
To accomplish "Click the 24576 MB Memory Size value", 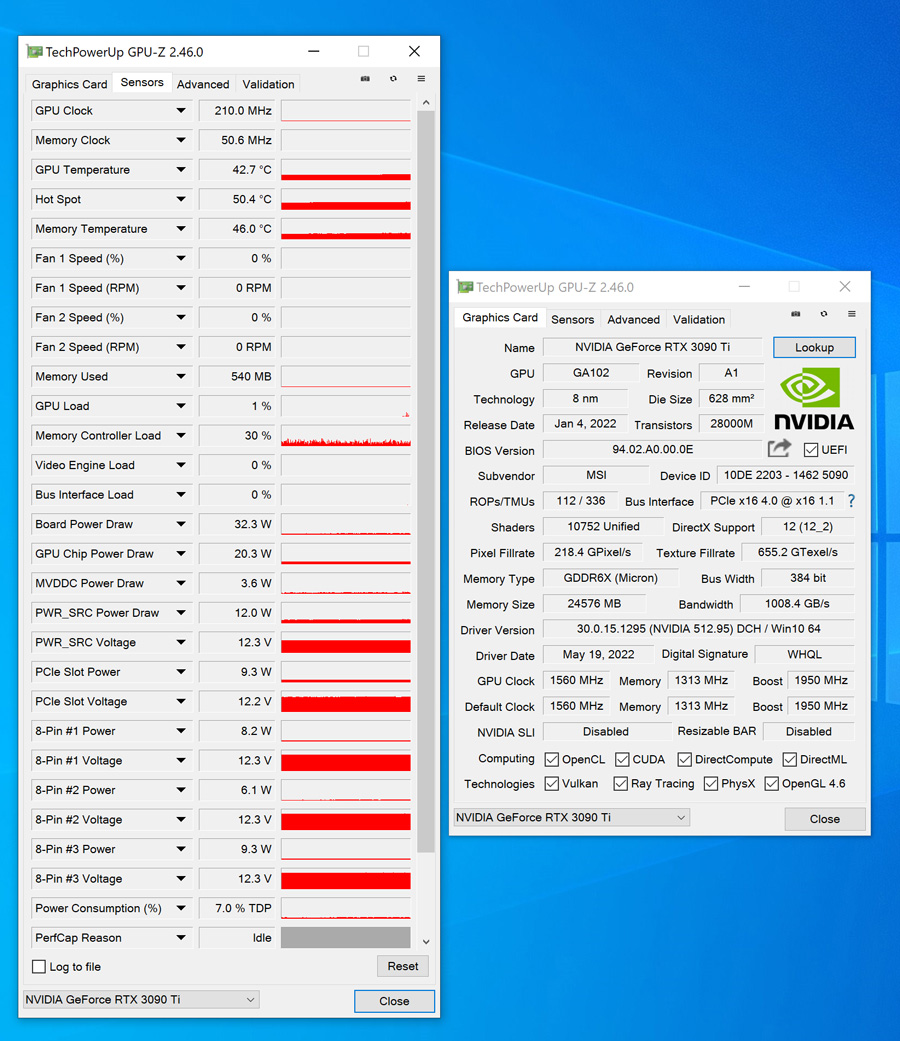I will tap(594, 603).
